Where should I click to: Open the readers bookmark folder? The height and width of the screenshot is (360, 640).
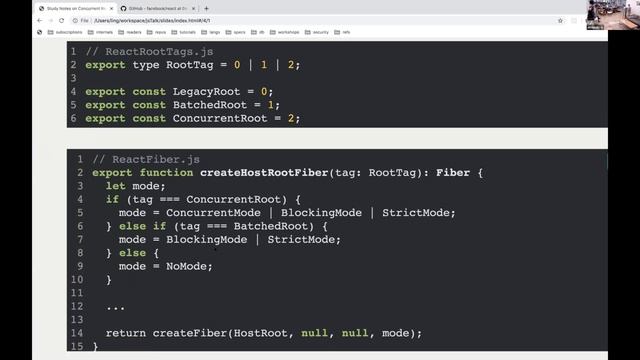[130, 32]
